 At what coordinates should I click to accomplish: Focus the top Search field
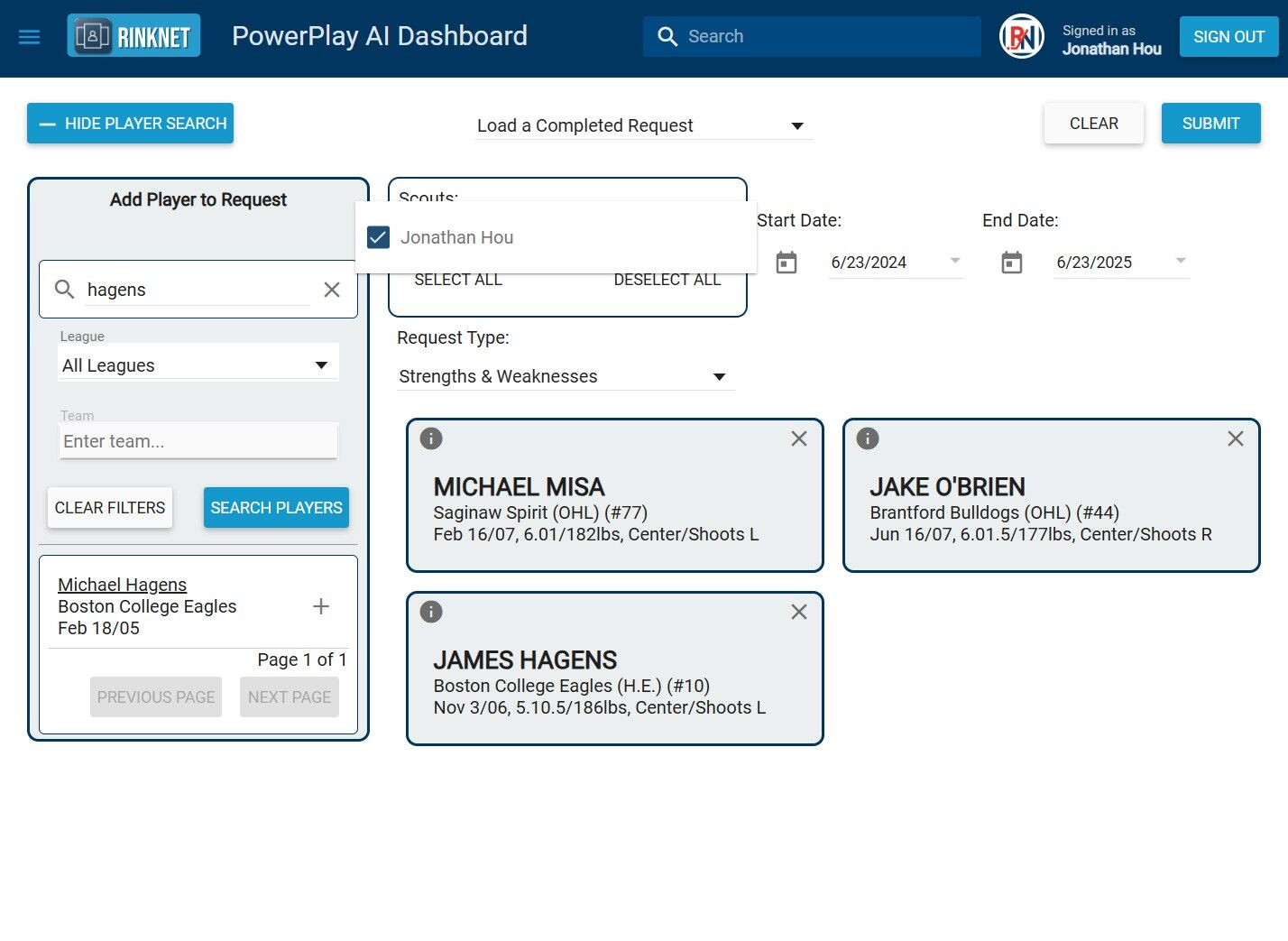point(812,37)
